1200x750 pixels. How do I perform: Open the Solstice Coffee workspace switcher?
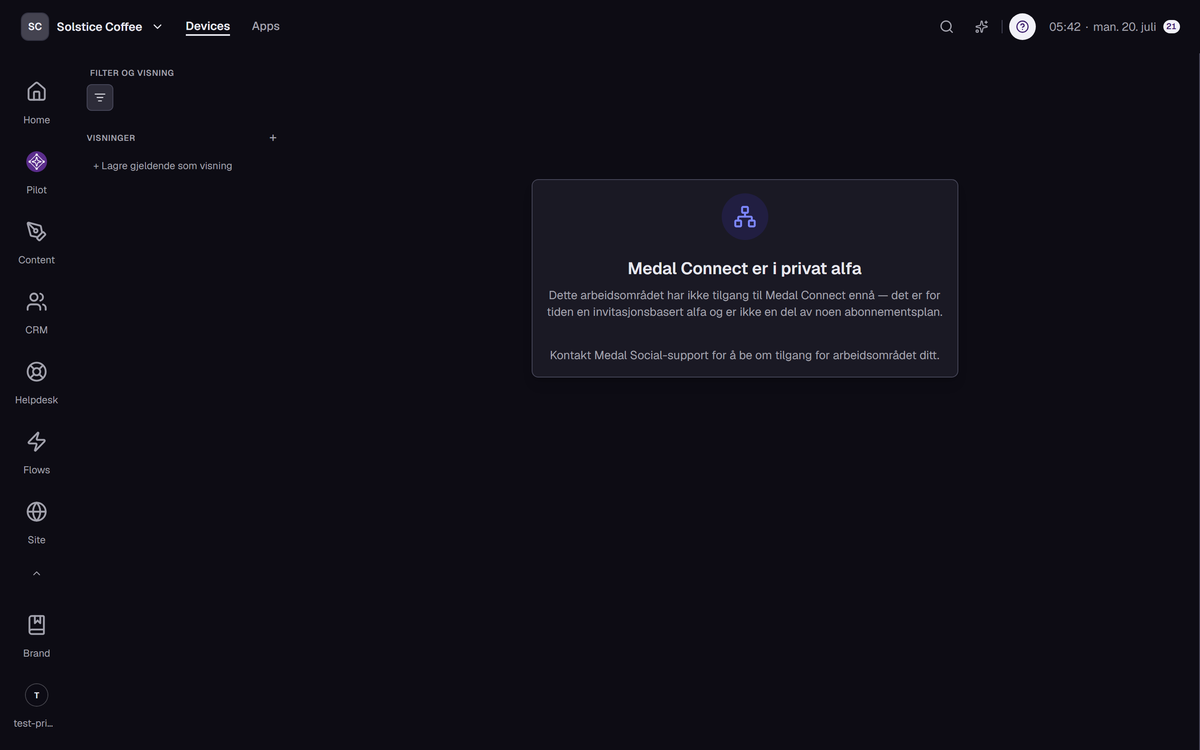pyautogui.click(x=109, y=27)
